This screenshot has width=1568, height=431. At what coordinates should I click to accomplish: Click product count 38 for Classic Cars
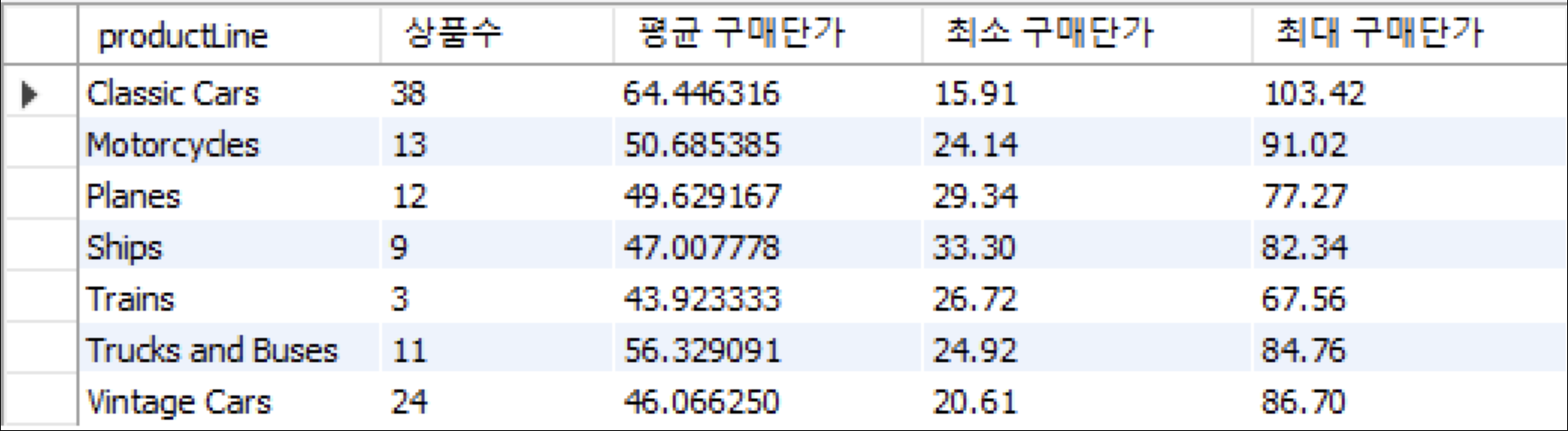click(497, 93)
